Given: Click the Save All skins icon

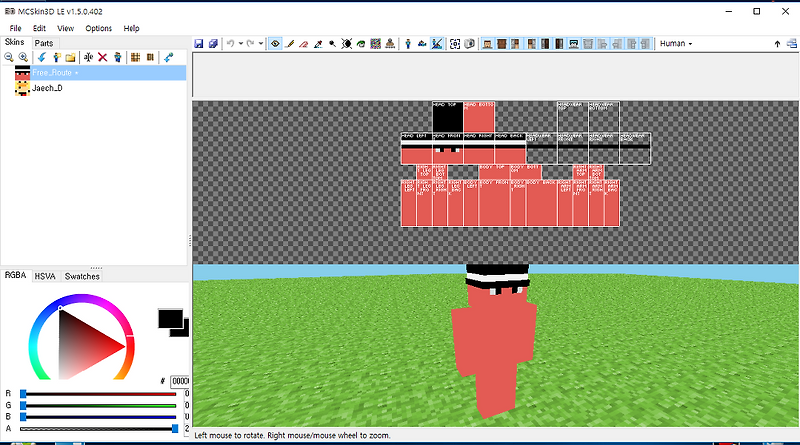Looking at the screenshot, I should click(x=213, y=44).
